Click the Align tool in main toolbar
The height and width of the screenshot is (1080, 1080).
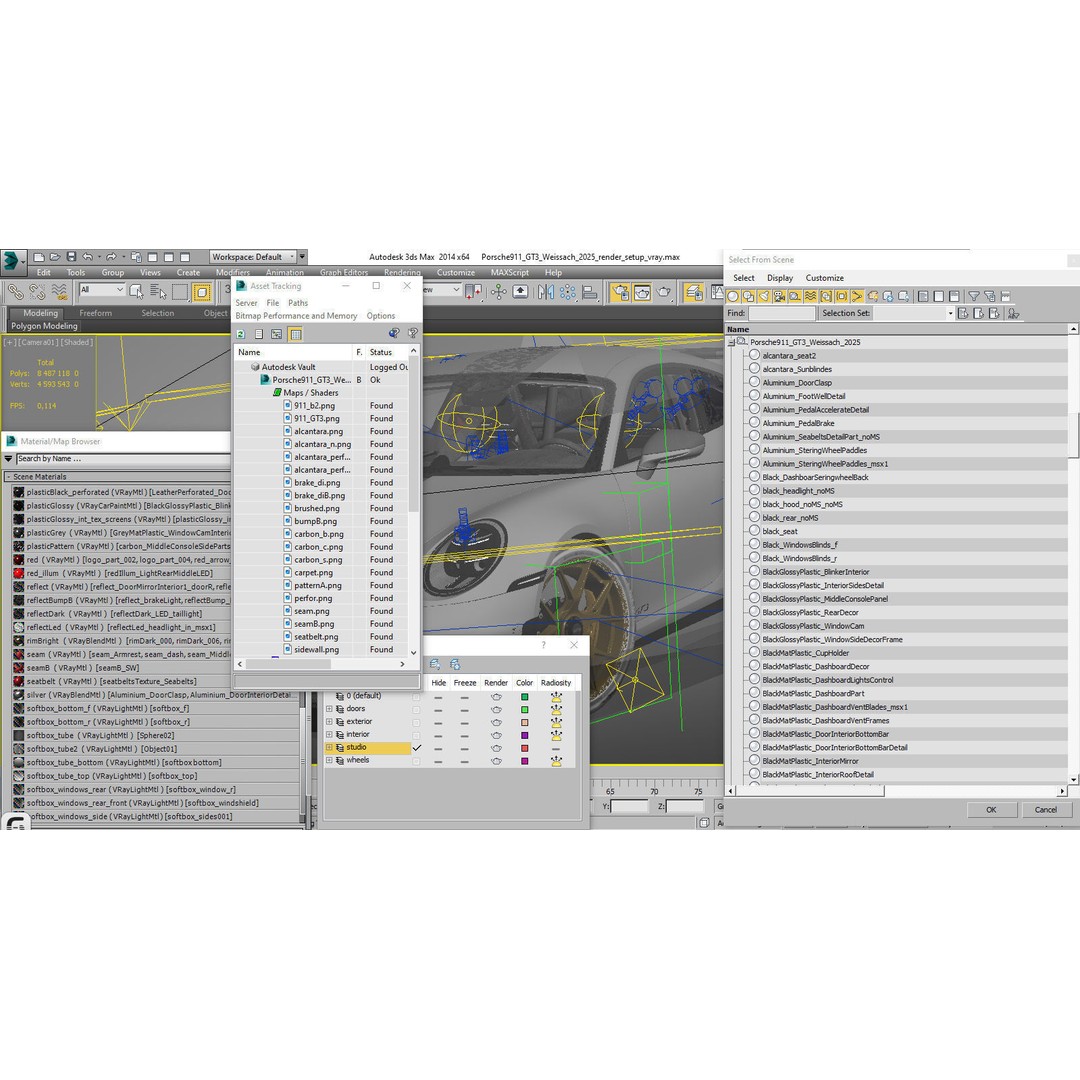(x=589, y=292)
